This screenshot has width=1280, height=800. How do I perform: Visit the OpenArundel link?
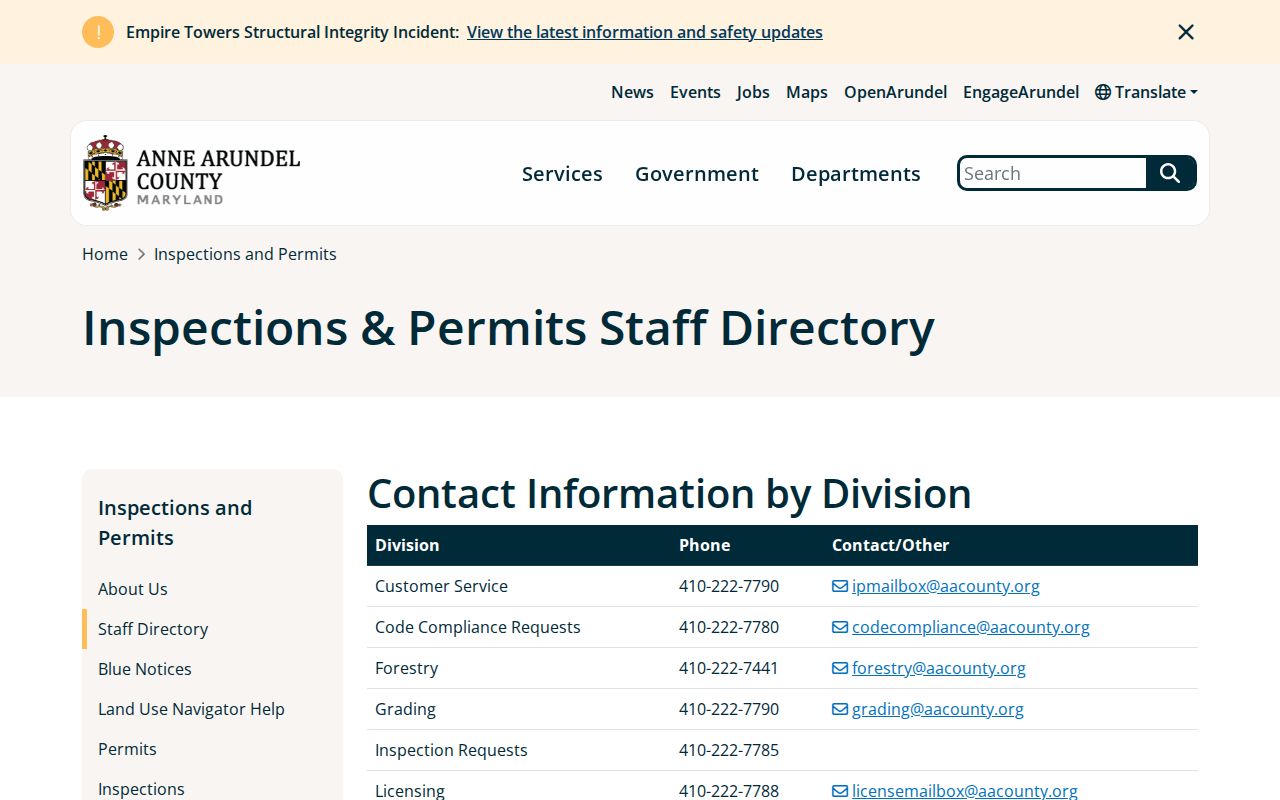tap(895, 92)
